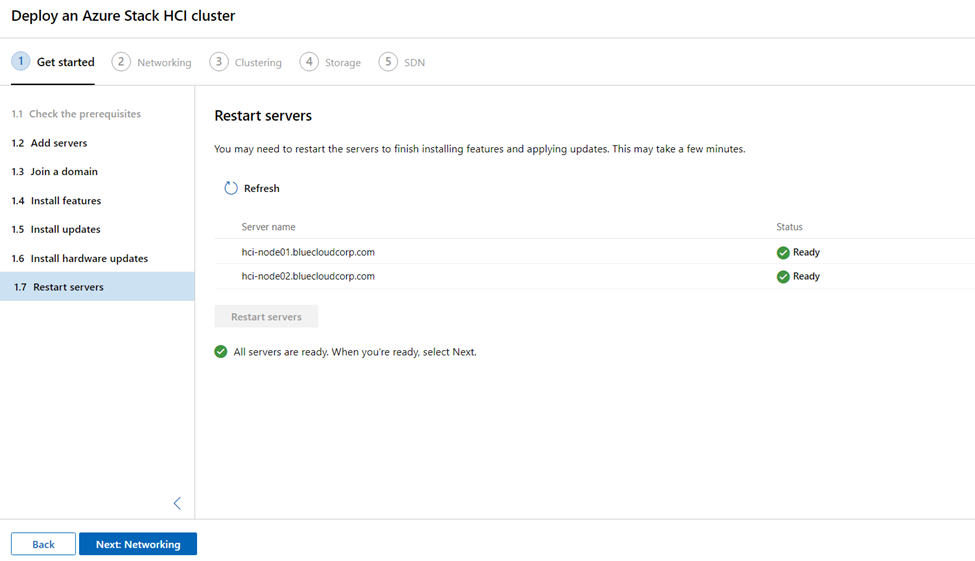Click the step 5 SDN circle icon
Screen dimensions: 975x561
point(388,62)
